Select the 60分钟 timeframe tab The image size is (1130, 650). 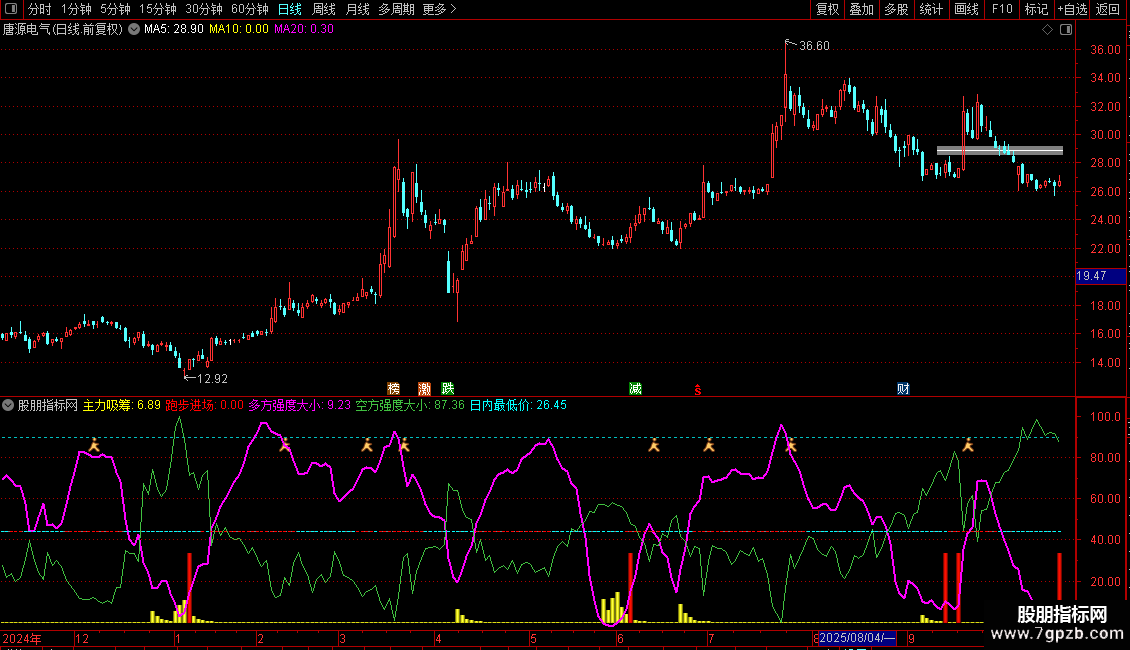(x=249, y=9)
